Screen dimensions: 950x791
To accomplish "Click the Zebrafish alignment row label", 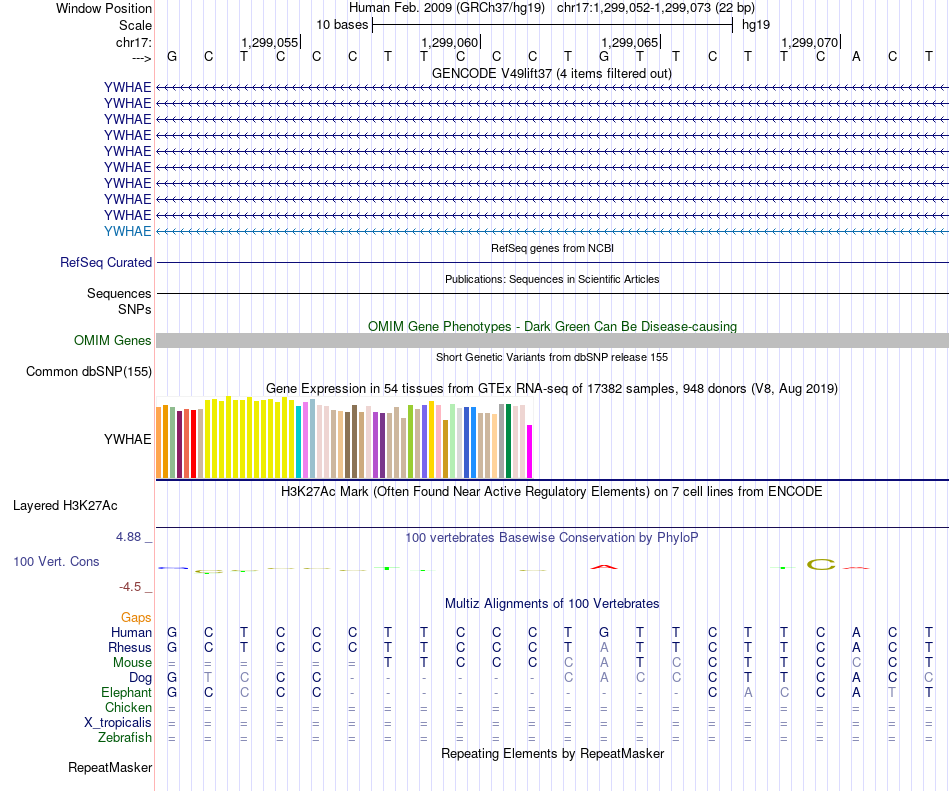I will pyautogui.click(x=125, y=737).
